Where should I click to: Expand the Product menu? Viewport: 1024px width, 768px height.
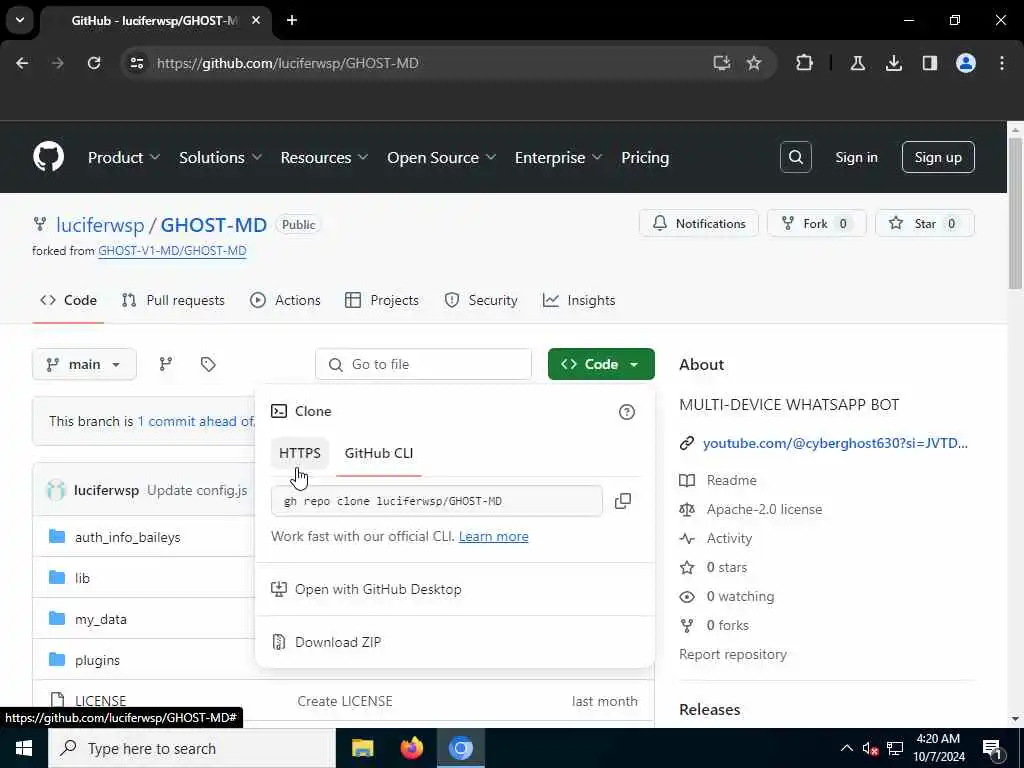point(123,157)
